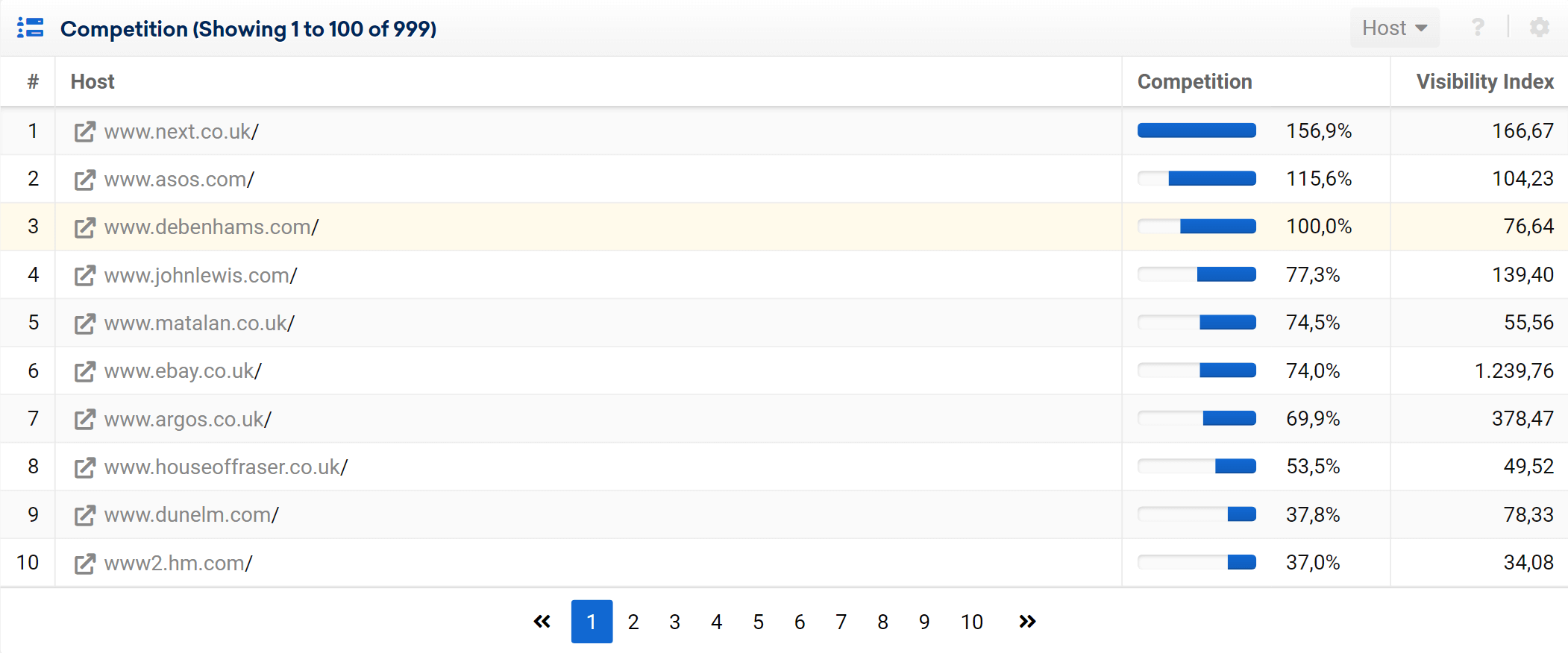Open external link icon for www.ebay.co.uk
This screenshot has width=1568, height=653.
pos(85,371)
